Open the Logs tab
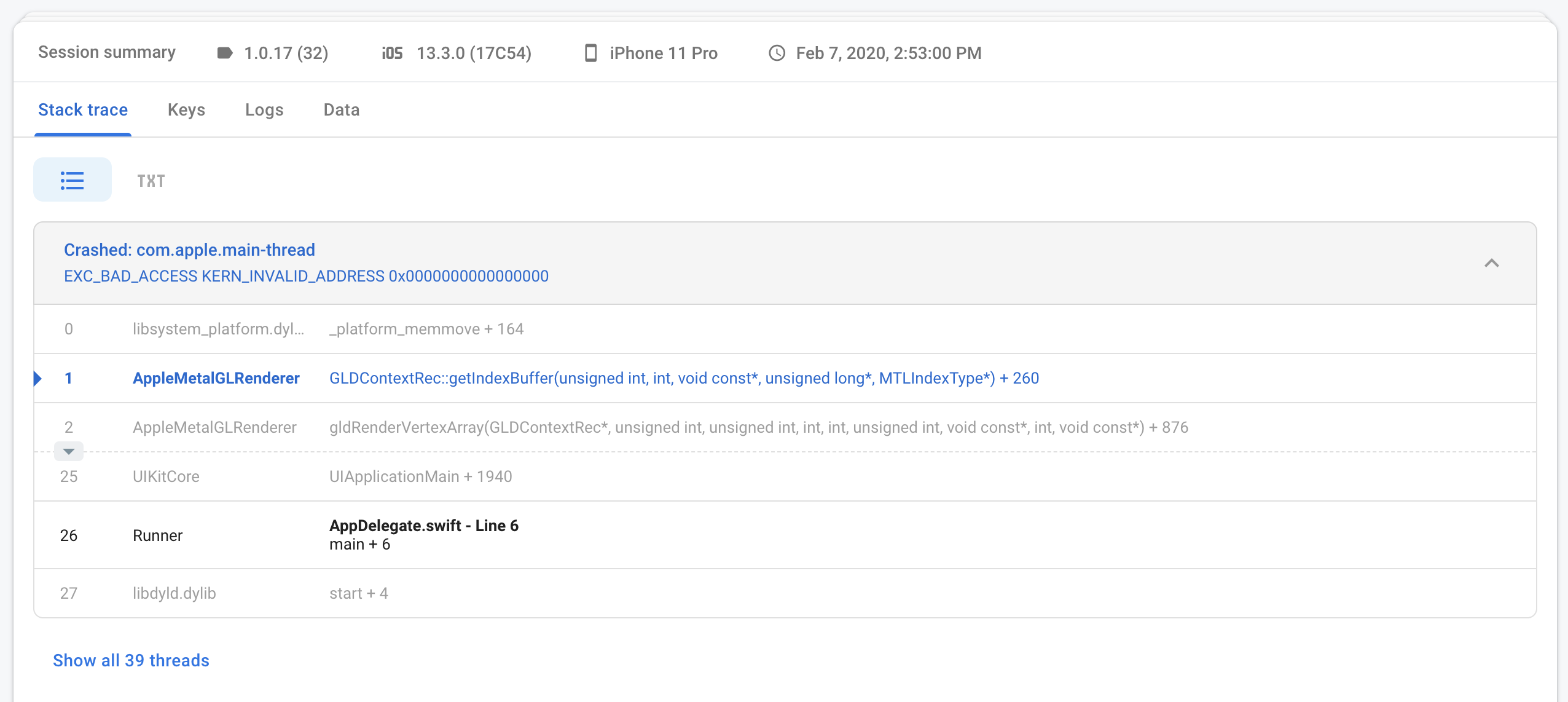This screenshot has width=1568, height=702. (264, 109)
